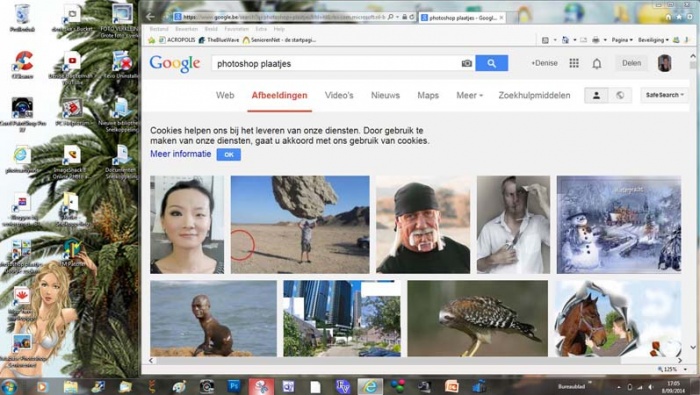Open Google notifications bell
The image size is (700, 395).
[x=596, y=63]
